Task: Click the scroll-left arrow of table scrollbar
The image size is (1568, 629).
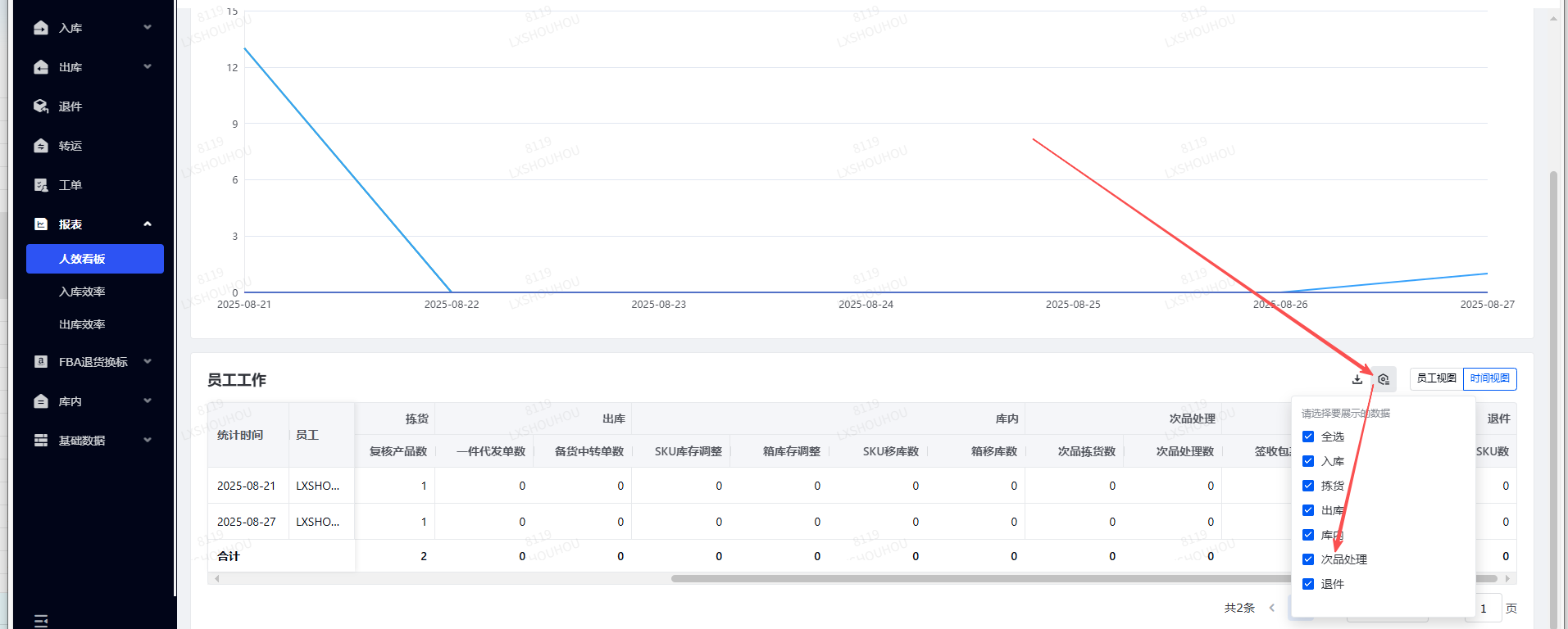Action: click(216, 578)
